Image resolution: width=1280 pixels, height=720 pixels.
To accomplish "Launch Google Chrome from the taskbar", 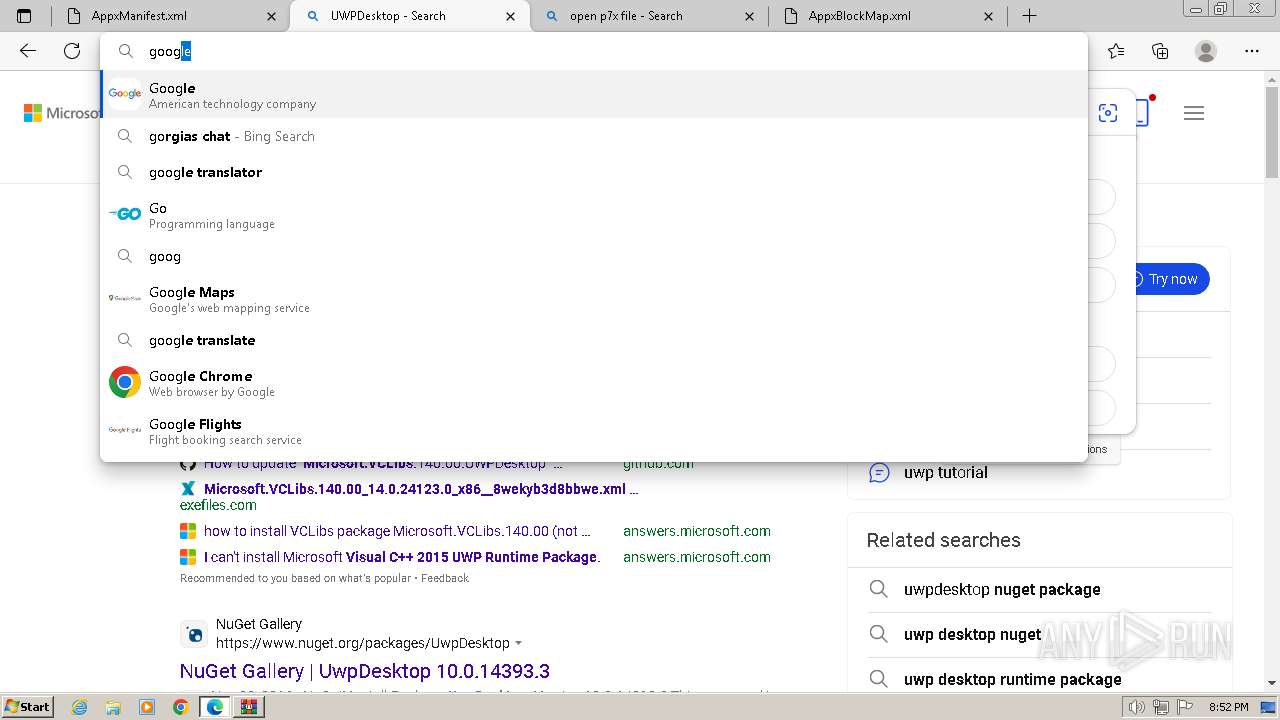I will (x=180, y=707).
